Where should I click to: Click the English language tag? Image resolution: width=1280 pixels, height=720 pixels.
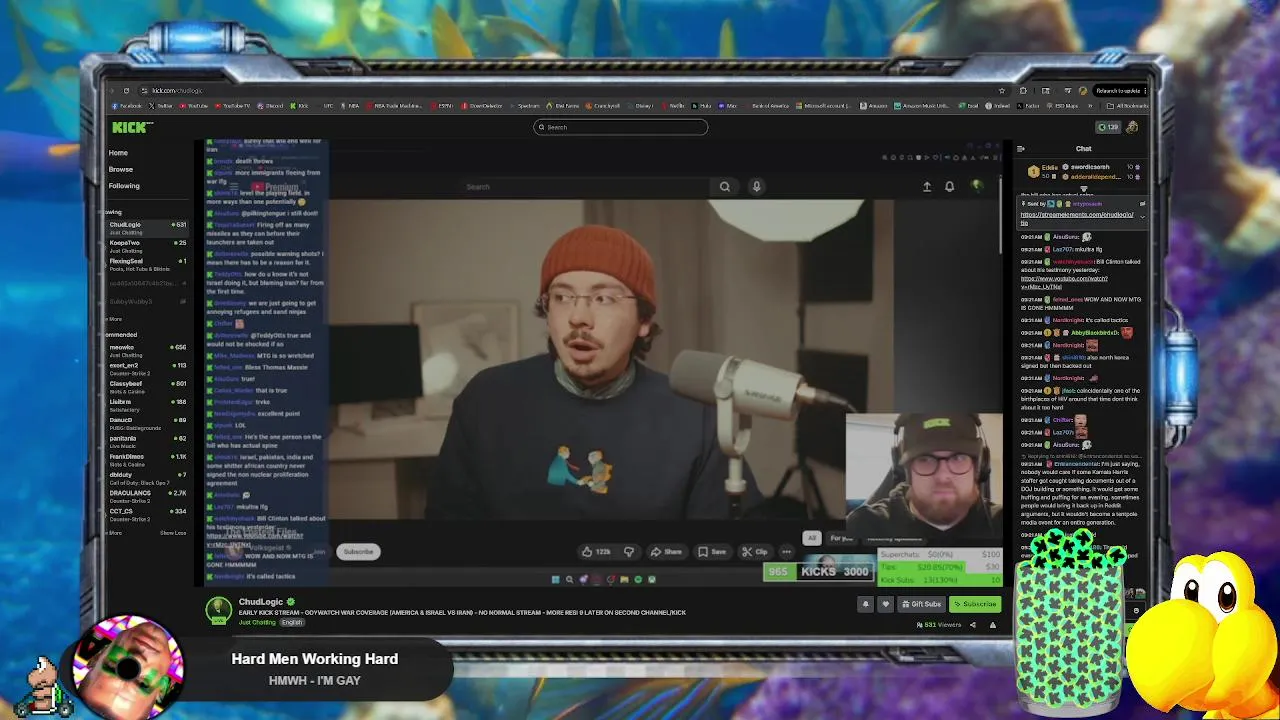coord(292,622)
